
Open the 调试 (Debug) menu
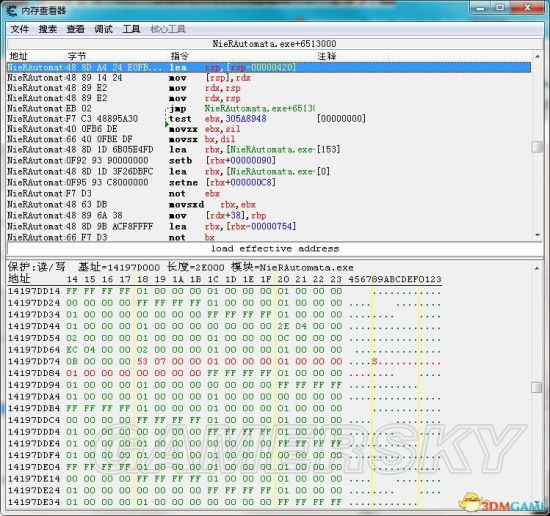[103, 29]
